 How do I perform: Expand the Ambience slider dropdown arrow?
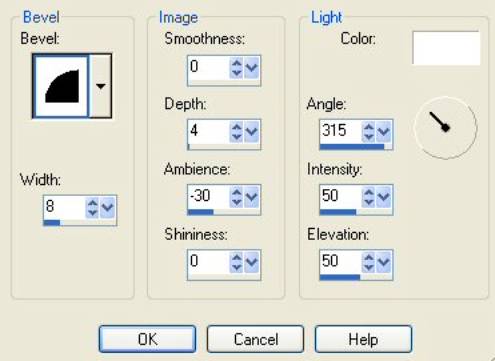(x=252, y=197)
